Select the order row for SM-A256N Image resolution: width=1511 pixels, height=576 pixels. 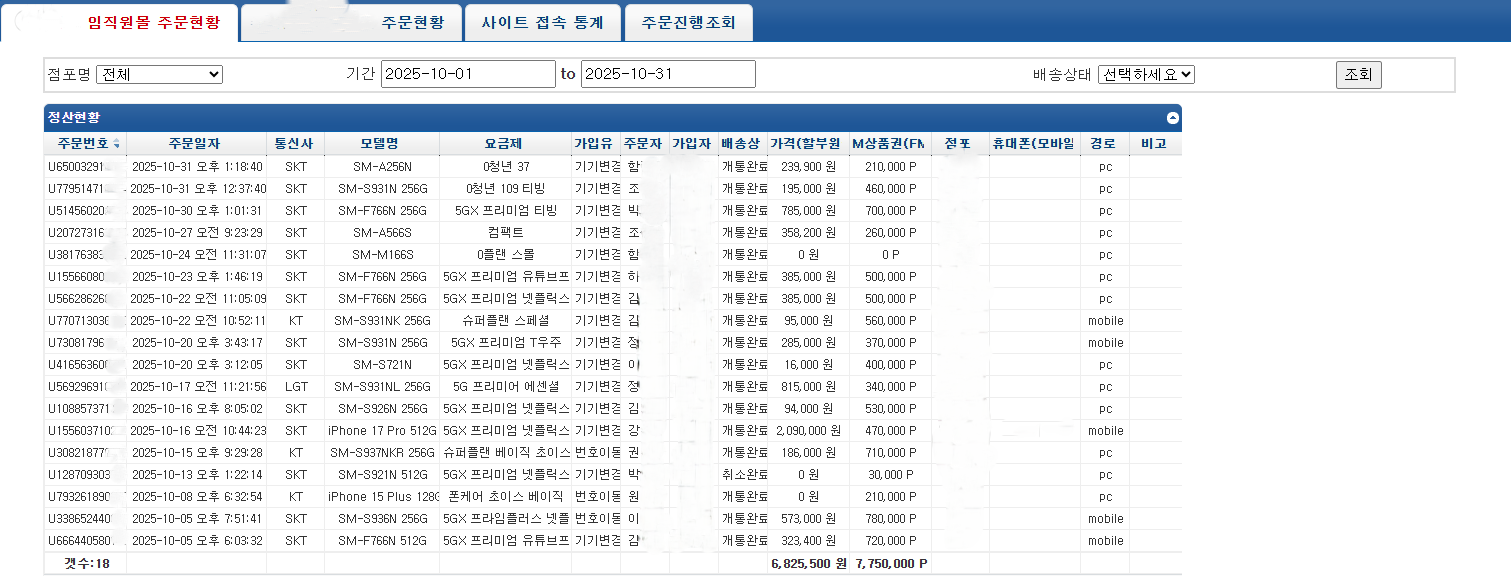coord(381,167)
